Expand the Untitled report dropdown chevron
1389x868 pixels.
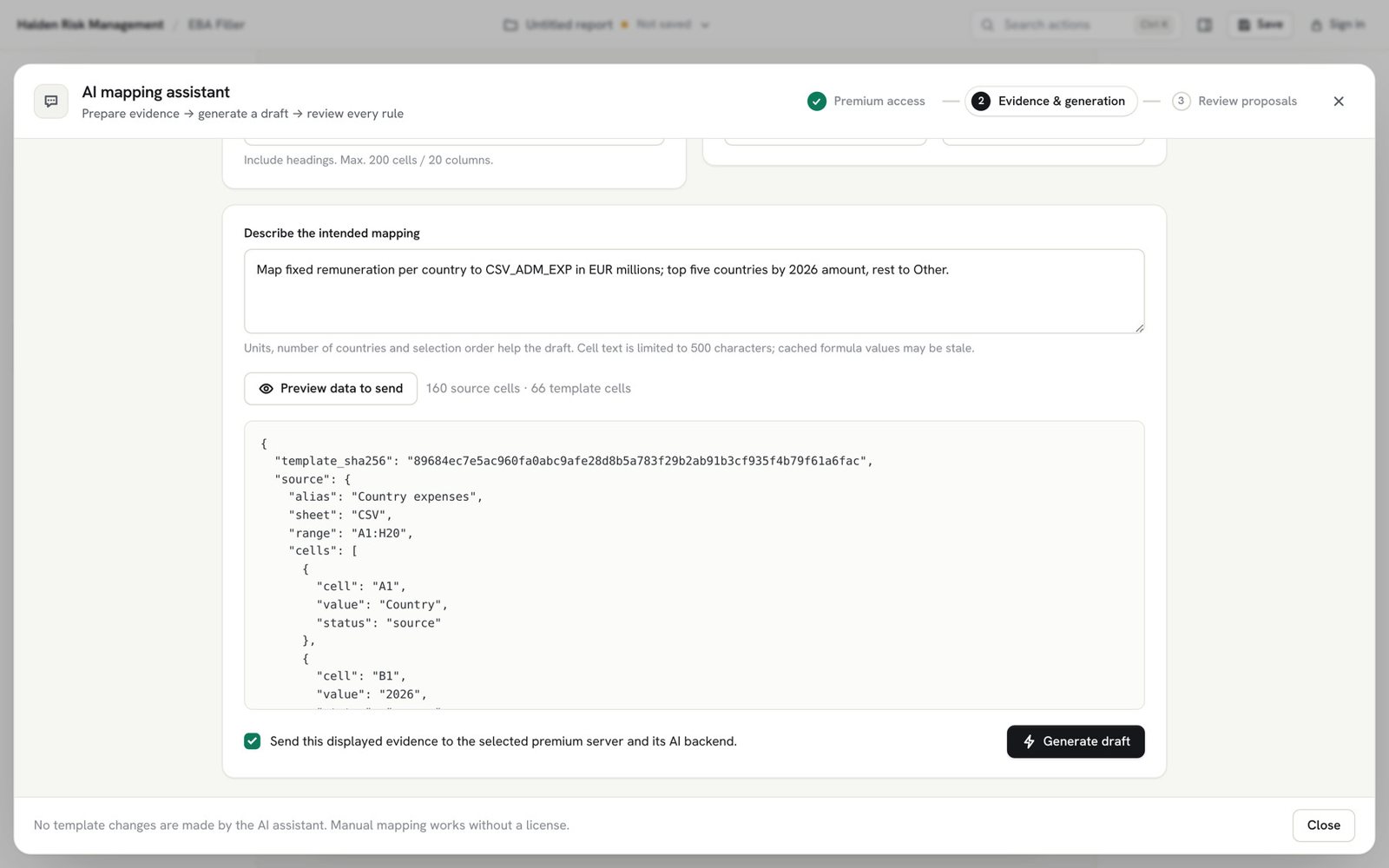pyautogui.click(x=705, y=25)
